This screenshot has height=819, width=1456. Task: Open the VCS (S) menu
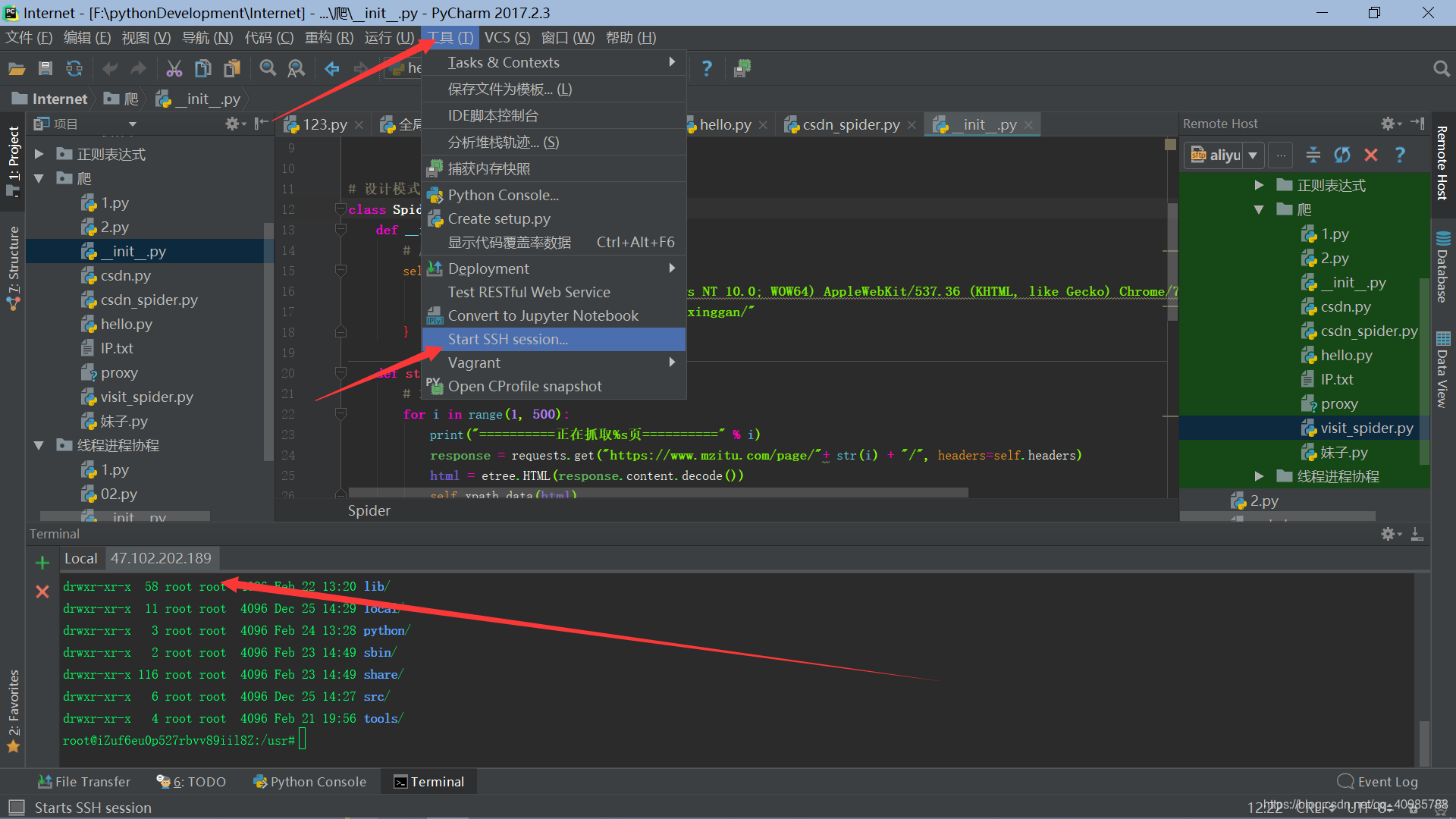click(x=507, y=38)
